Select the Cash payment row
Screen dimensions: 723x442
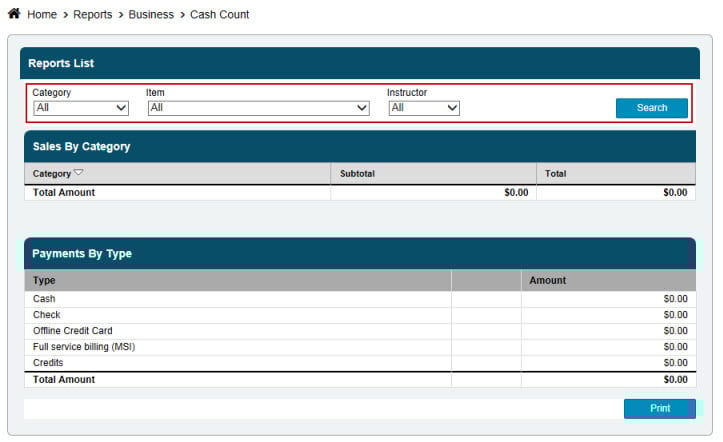44,299
